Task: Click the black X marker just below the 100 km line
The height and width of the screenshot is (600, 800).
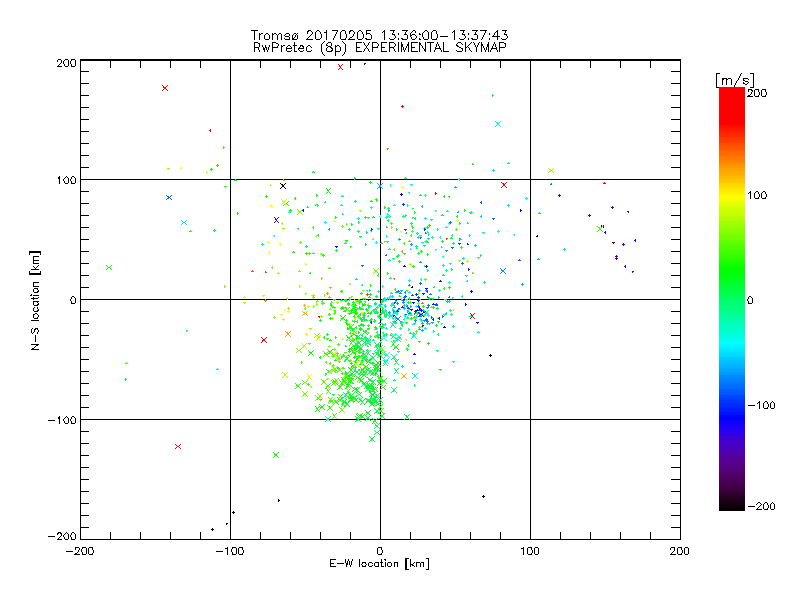Action: click(283, 186)
